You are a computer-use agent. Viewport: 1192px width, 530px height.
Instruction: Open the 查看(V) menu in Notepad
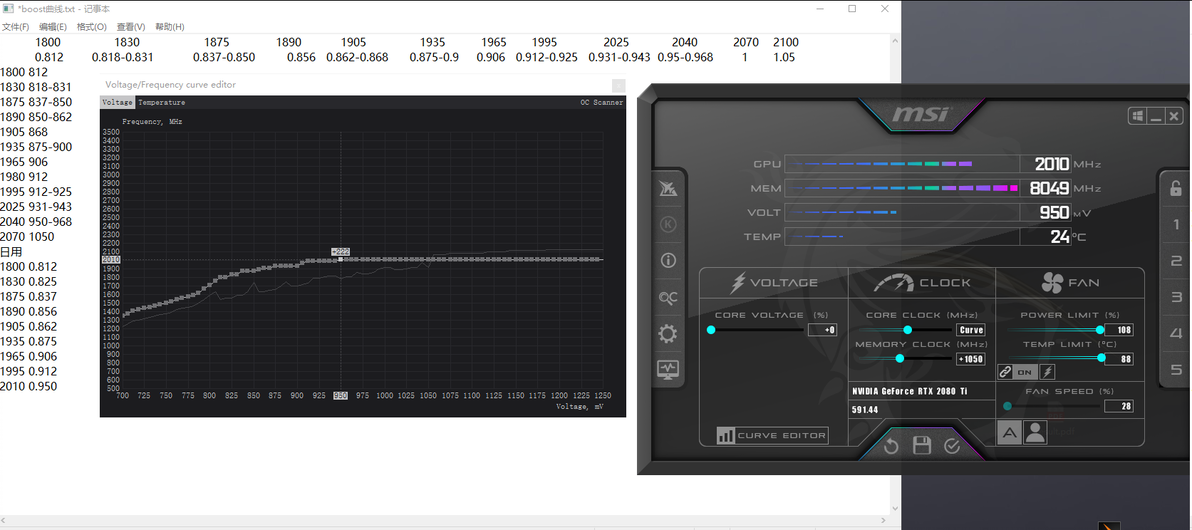pyautogui.click(x=131, y=27)
